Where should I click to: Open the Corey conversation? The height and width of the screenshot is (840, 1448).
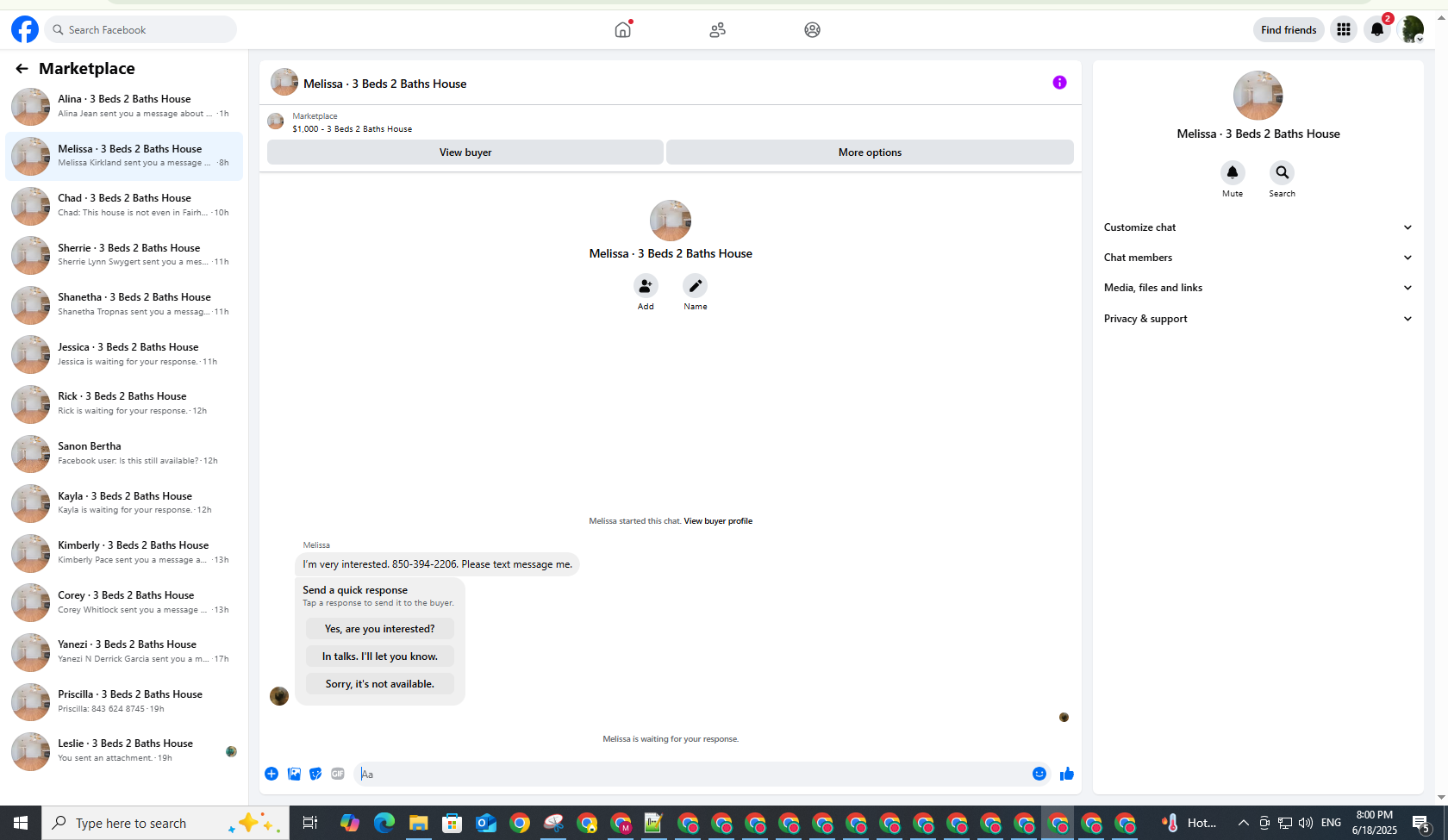(124, 602)
